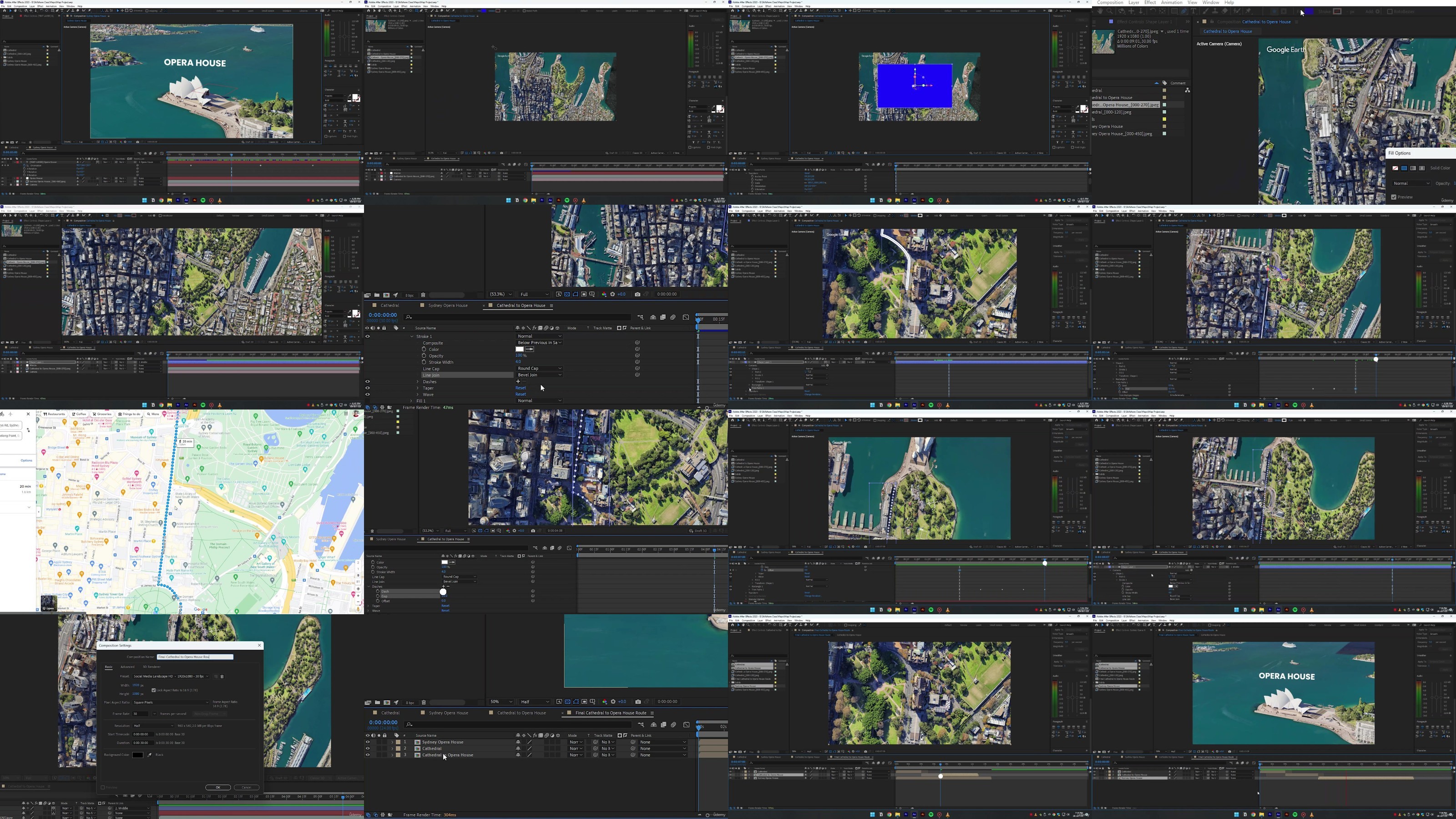Uncheck Lock Aspect Ratio to 16:9 checkbox
Image resolution: width=1456 pixels, height=819 pixels.
(x=154, y=690)
